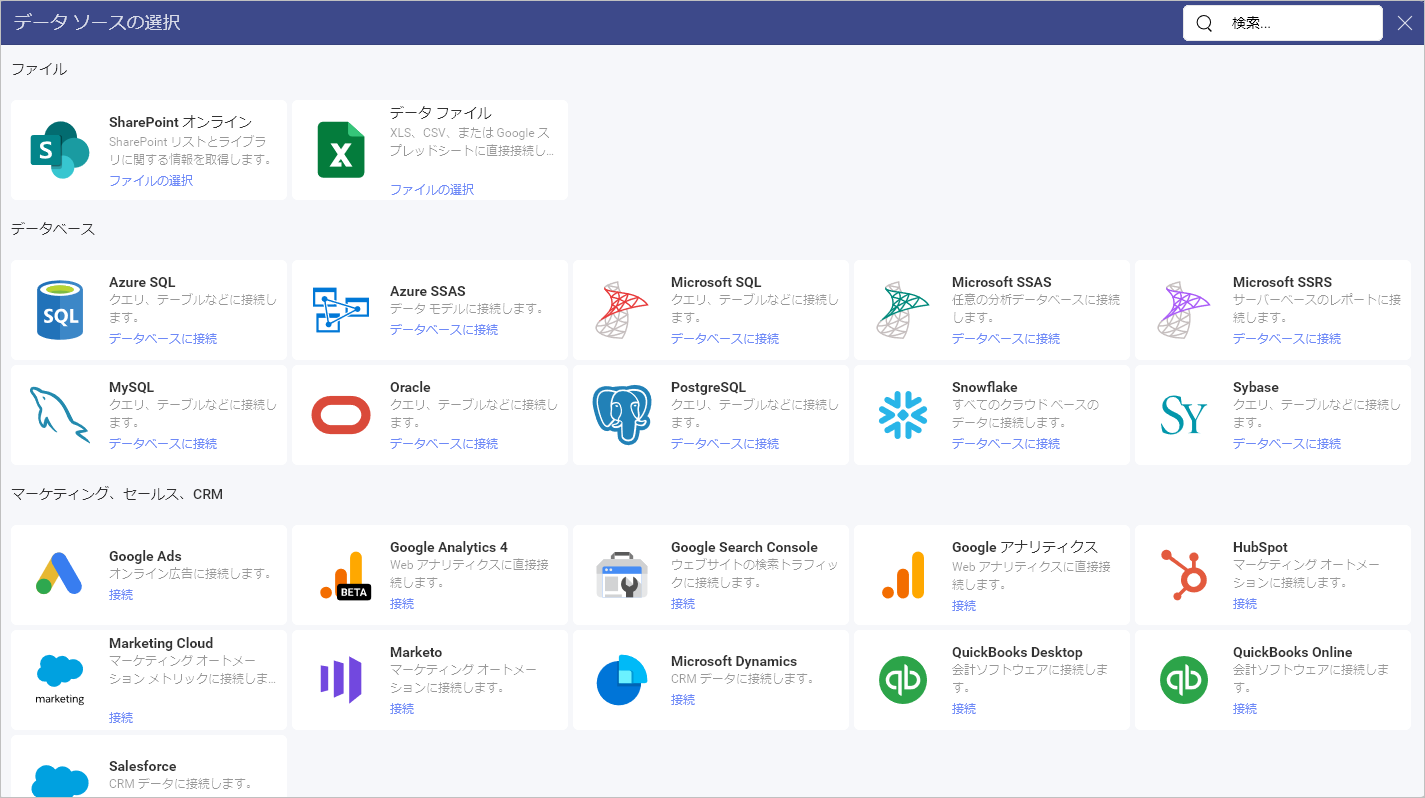Click 接続 link under Marketo
This screenshot has height=798, width=1425.
tap(402, 709)
